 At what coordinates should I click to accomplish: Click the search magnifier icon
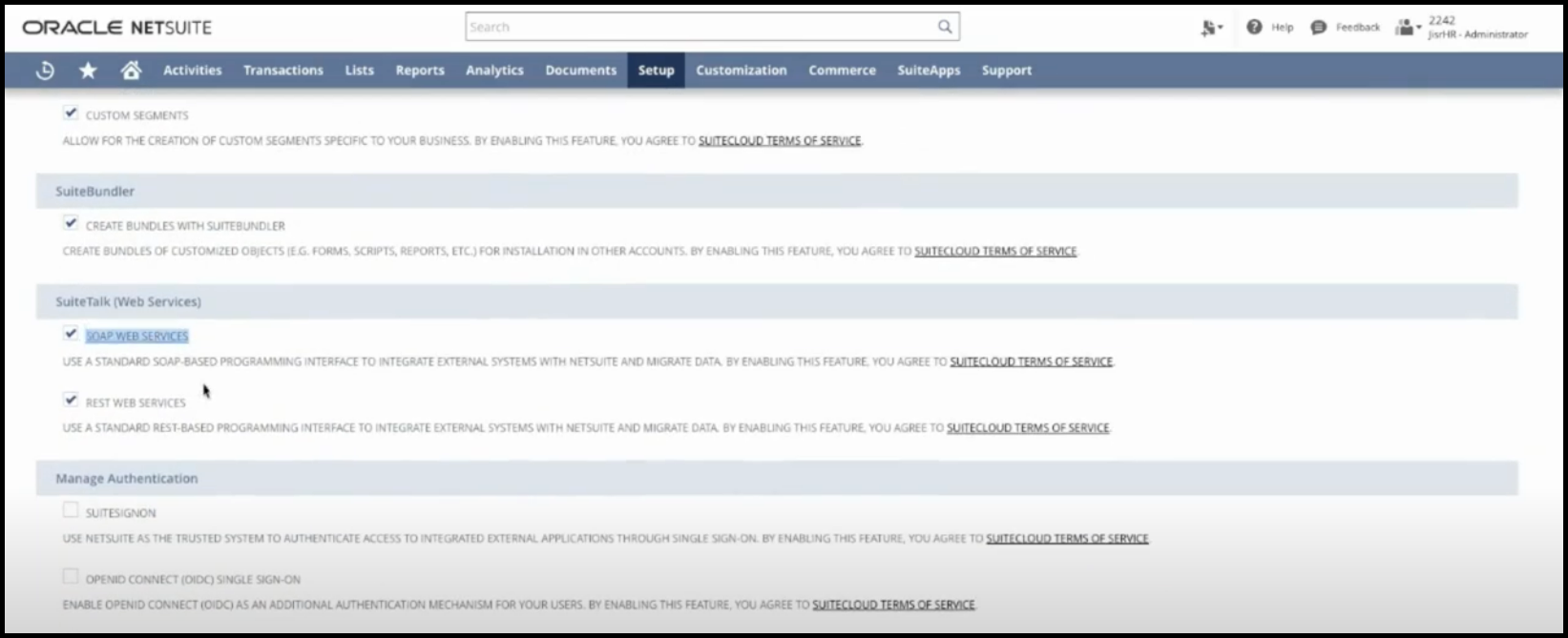point(944,27)
